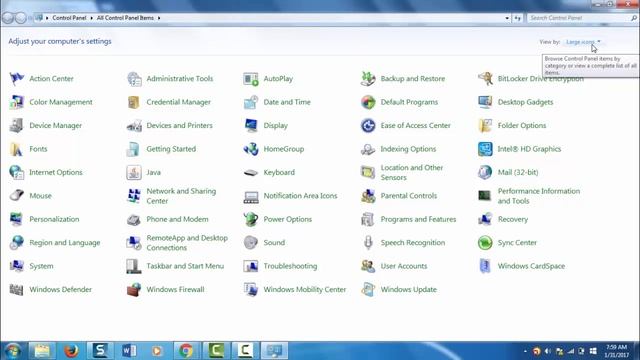
Task: Click the Folder Options icon
Action: 485,126
